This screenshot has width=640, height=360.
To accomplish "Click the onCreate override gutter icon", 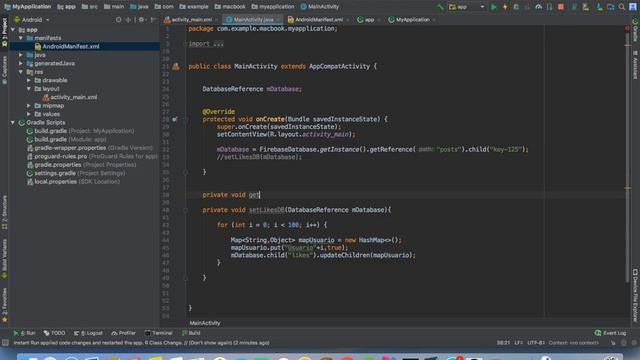I will click(175, 119).
